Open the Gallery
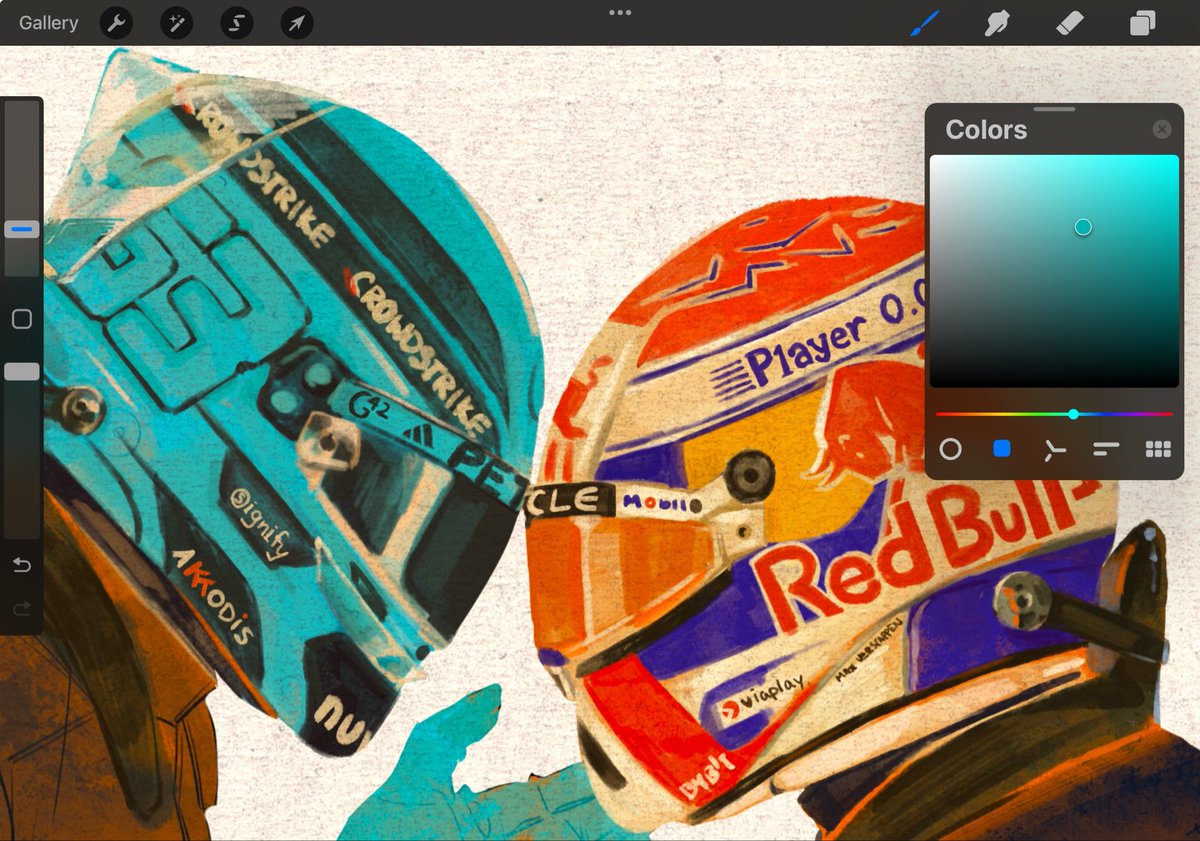Viewport: 1200px width, 841px height. [48, 23]
